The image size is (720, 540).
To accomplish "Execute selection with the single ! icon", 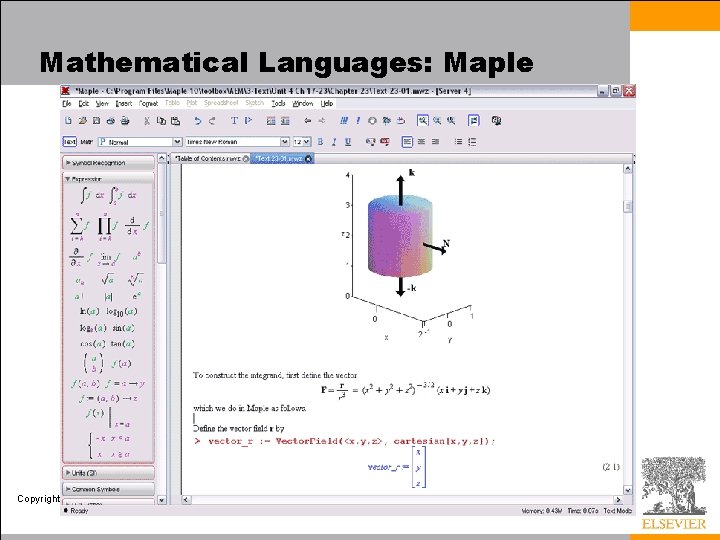I will coord(358,121).
